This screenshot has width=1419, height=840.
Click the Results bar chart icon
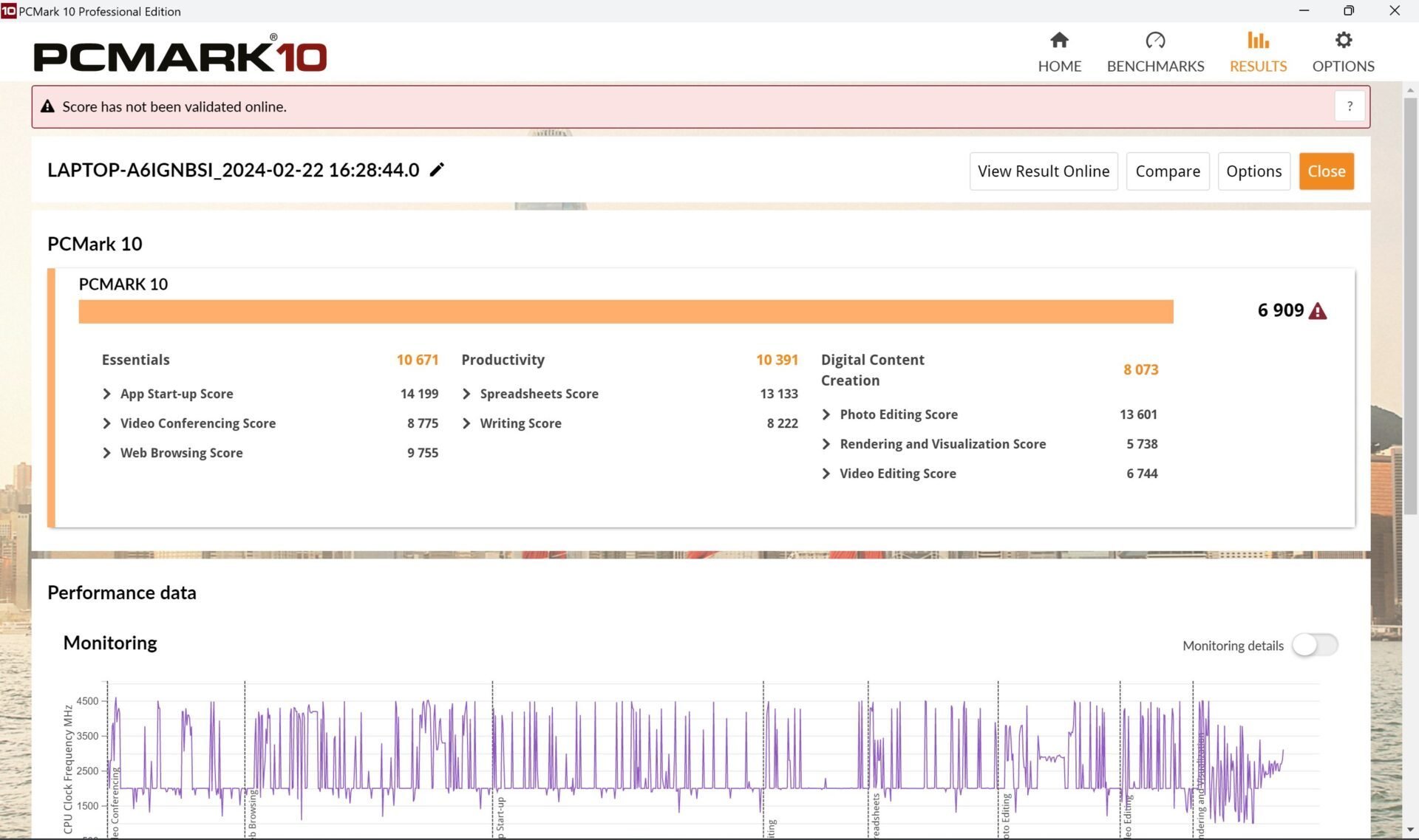(x=1258, y=40)
